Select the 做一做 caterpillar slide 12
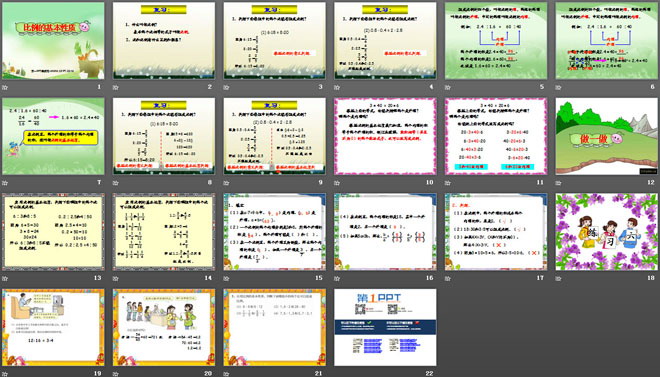The image size is (660, 377). pyautogui.click(x=607, y=136)
